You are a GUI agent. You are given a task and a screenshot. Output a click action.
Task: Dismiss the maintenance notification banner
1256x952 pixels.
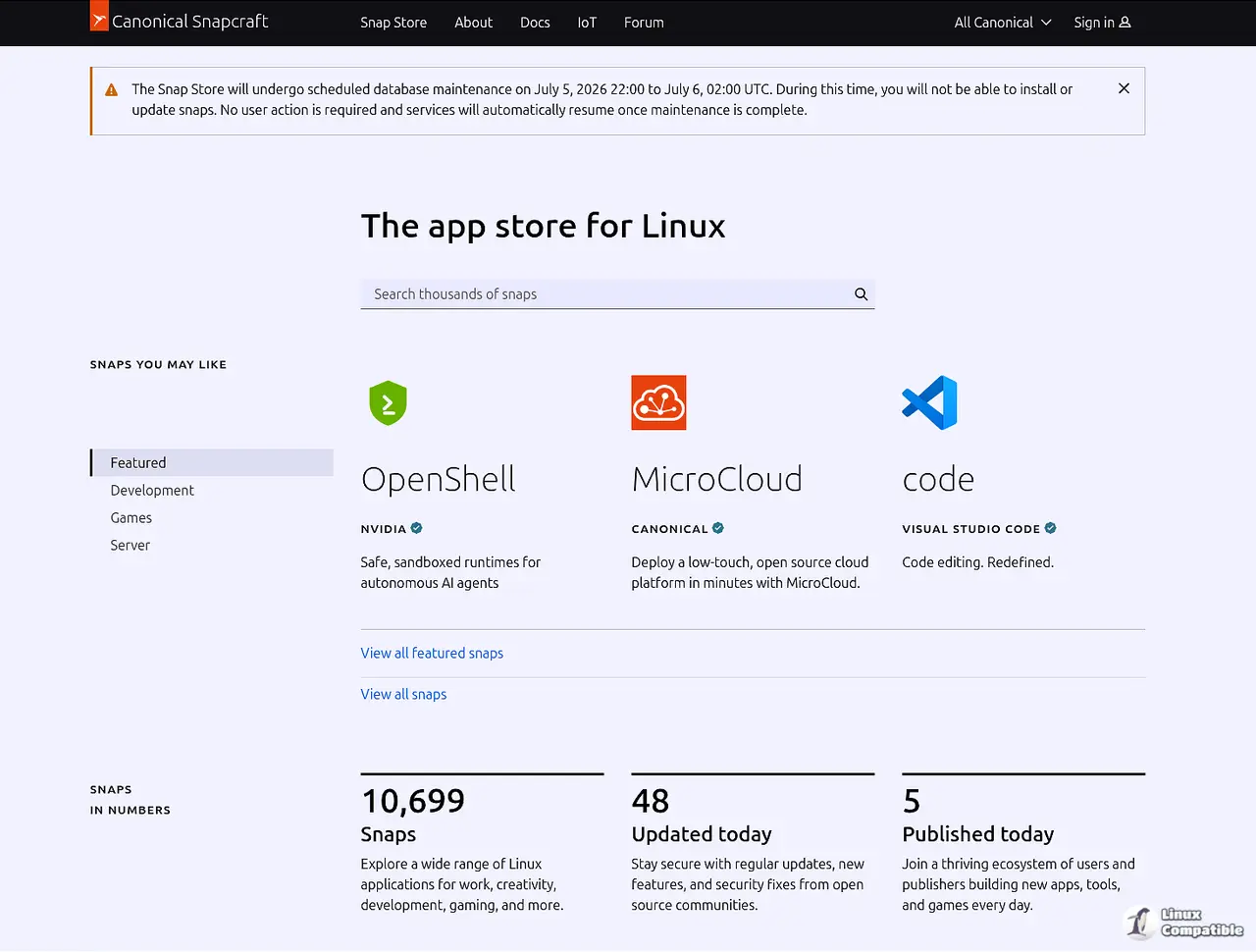(x=1124, y=88)
